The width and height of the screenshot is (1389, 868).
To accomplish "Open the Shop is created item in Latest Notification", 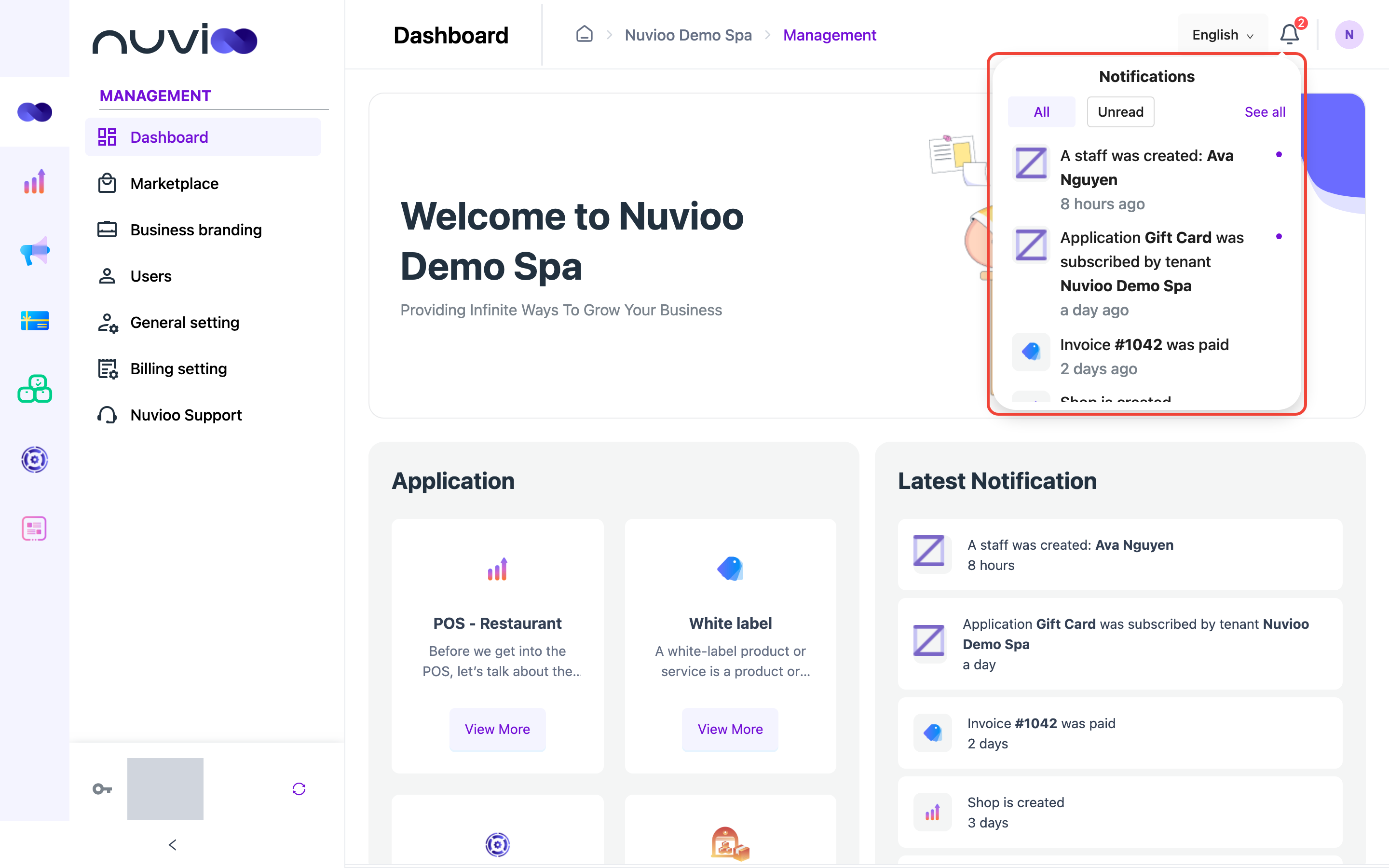I will click(x=1119, y=813).
